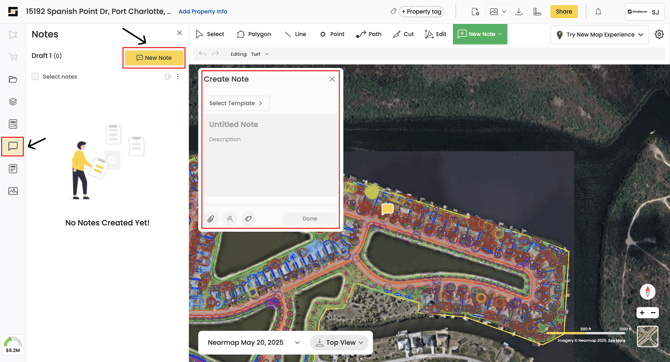
Task: Choose the Cut tool
Action: click(403, 34)
